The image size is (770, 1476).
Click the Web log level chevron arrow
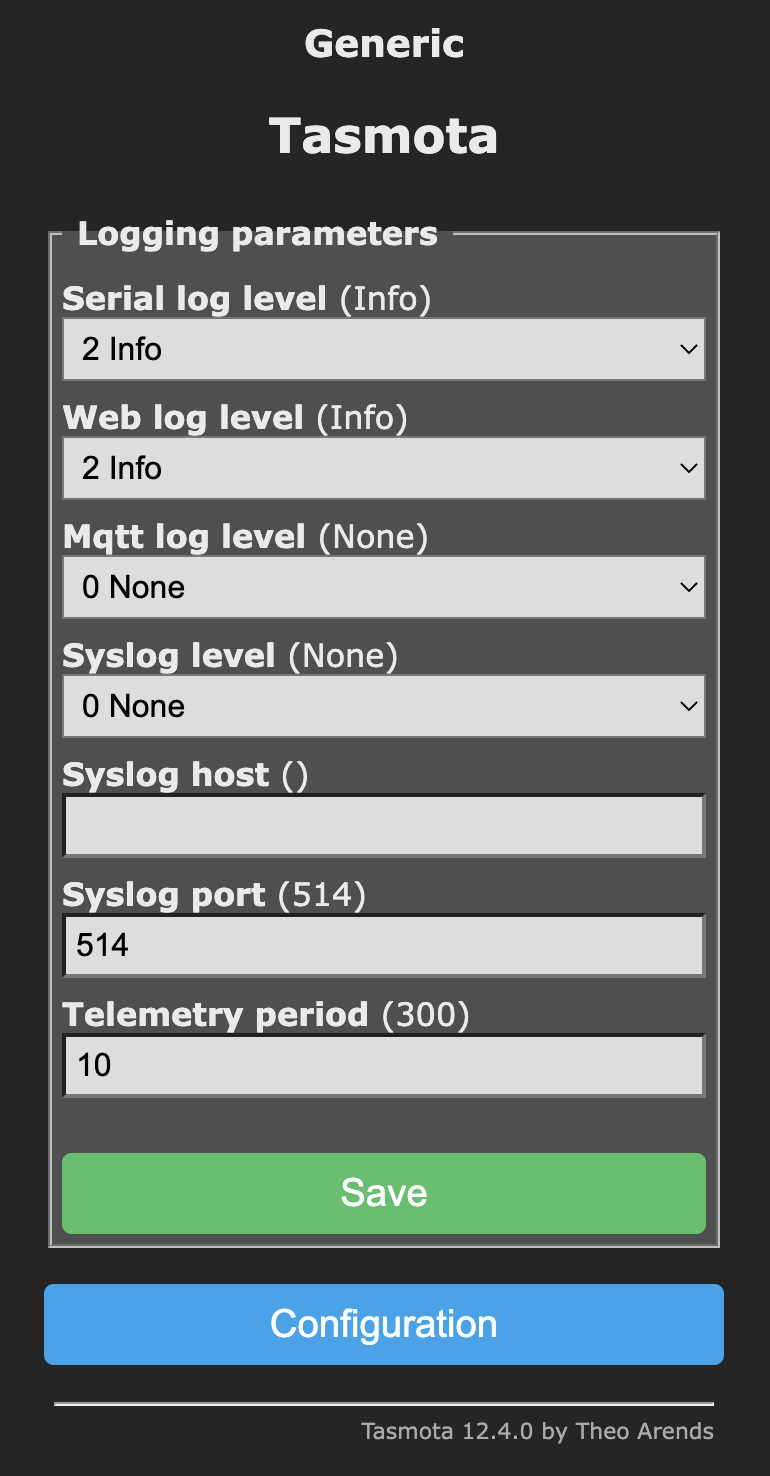coord(688,467)
